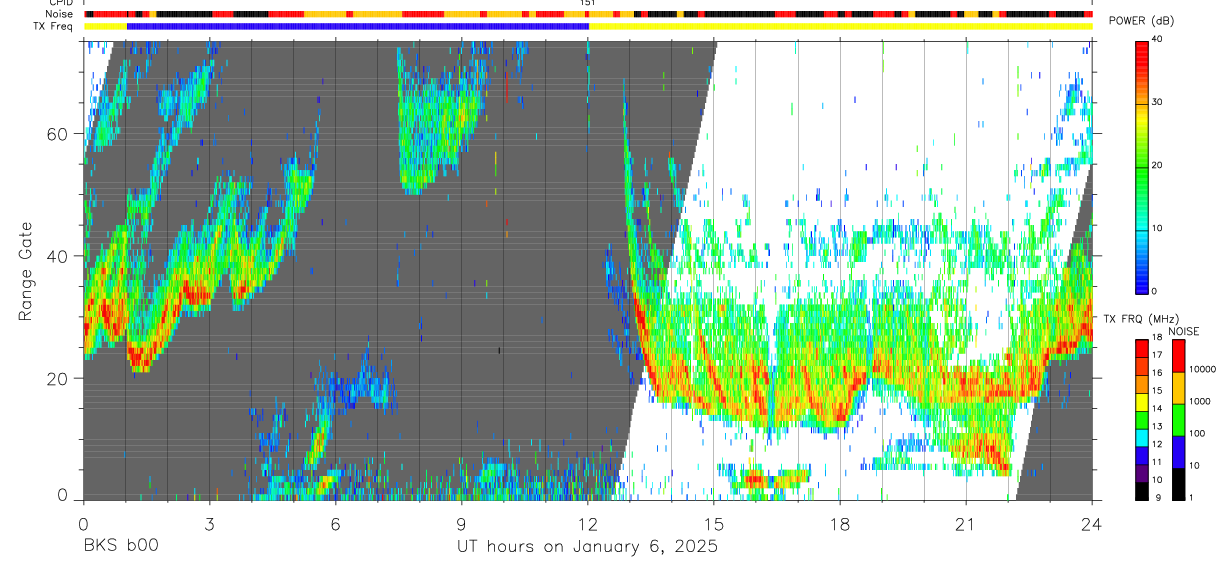The width and height of the screenshot is (1228, 567).
Task: Click the "NOISE" legend title
Action: tap(1183, 331)
